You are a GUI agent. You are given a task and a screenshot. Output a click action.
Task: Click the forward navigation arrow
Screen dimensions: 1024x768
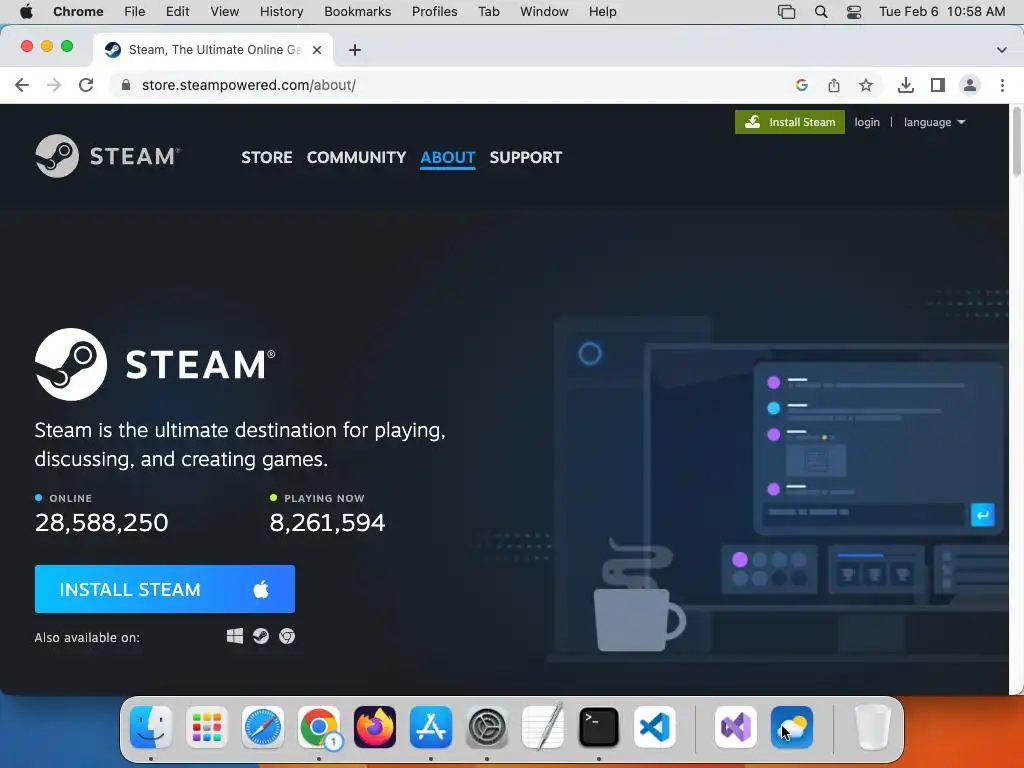click(54, 85)
